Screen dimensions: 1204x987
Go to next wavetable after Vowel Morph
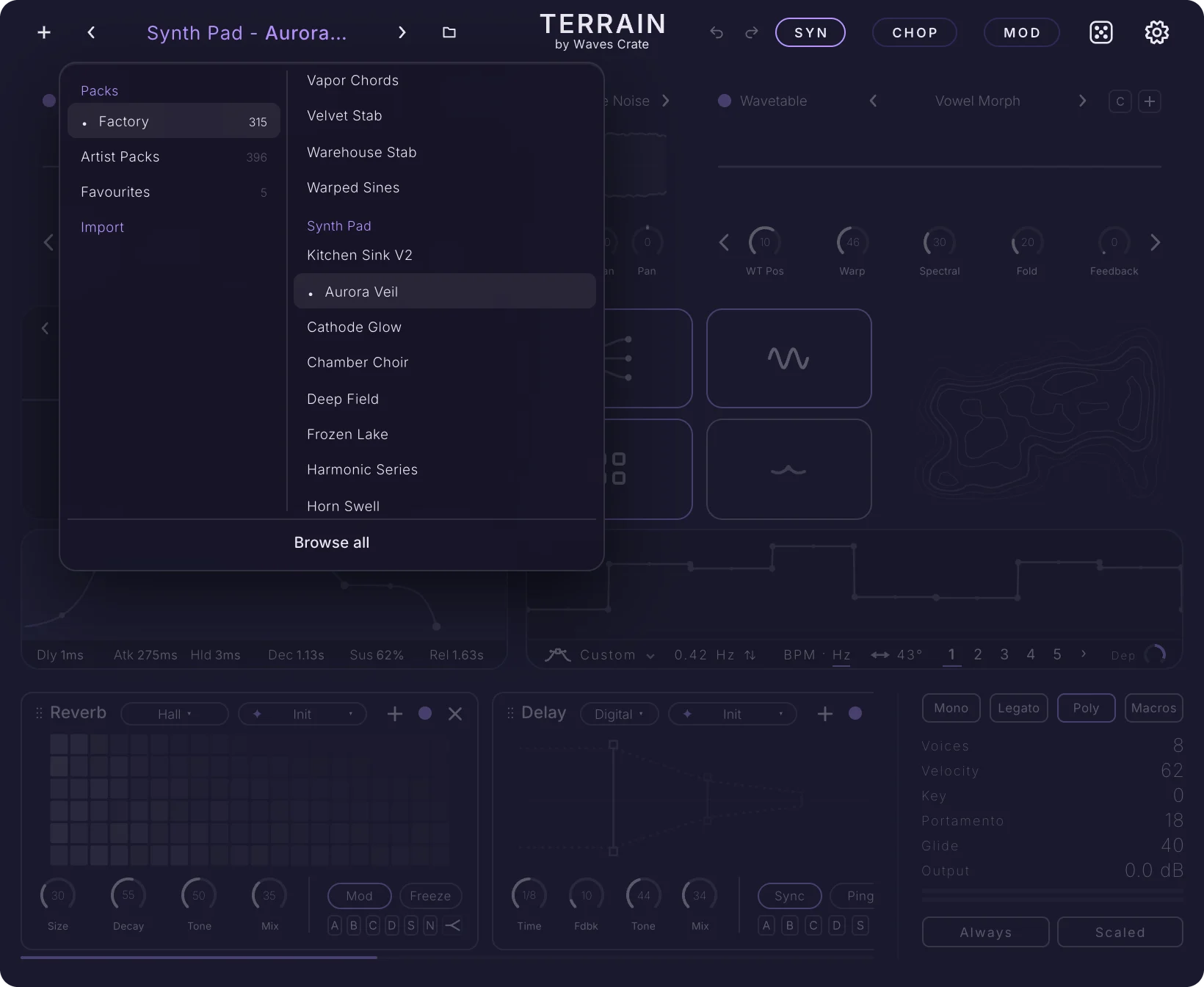[x=1082, y=101]
